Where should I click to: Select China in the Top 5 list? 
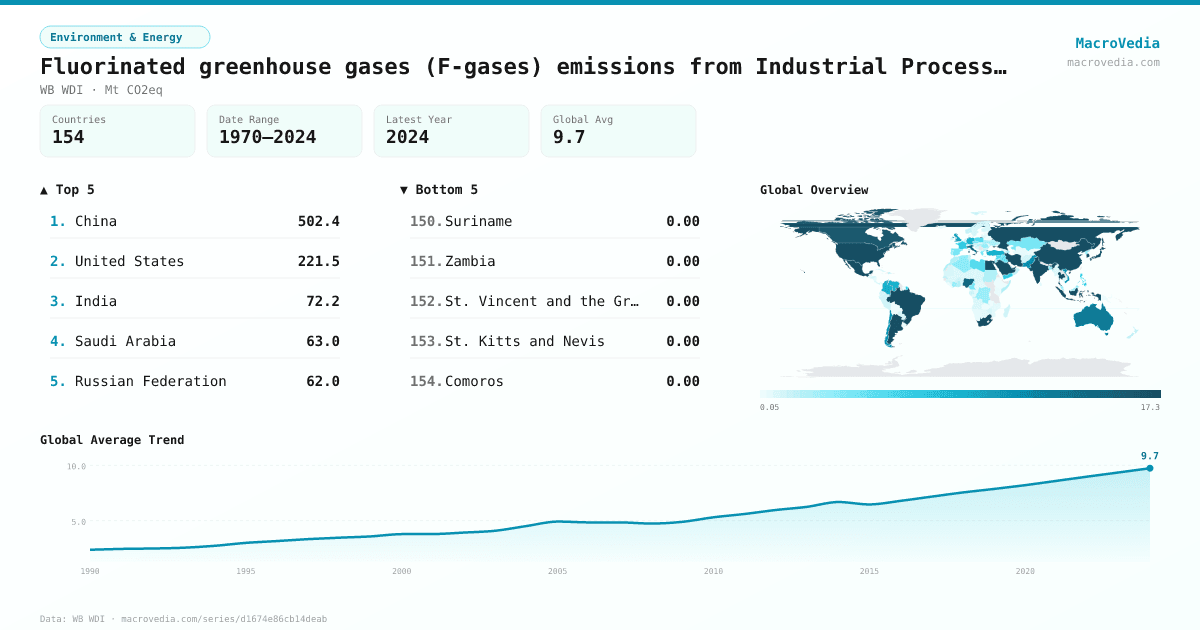pyautogui.click(x=96, y=221)
